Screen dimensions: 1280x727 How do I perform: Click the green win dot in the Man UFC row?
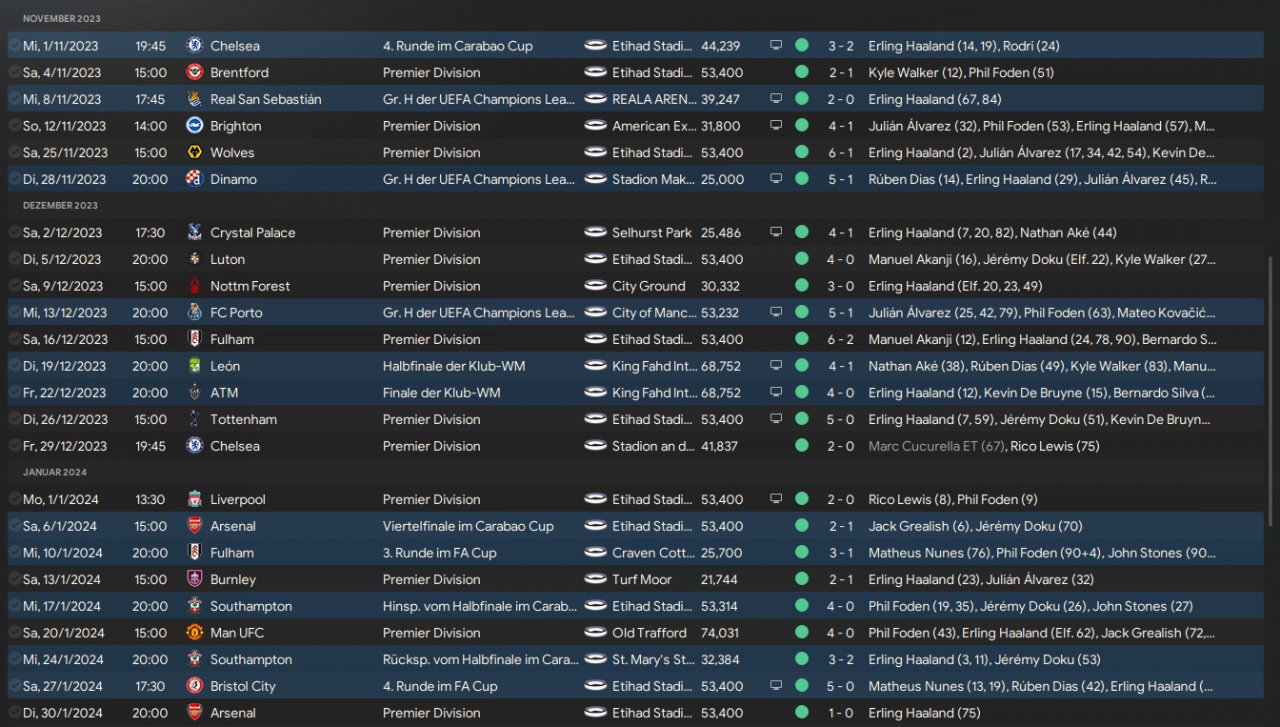click(x=802, y=633)
